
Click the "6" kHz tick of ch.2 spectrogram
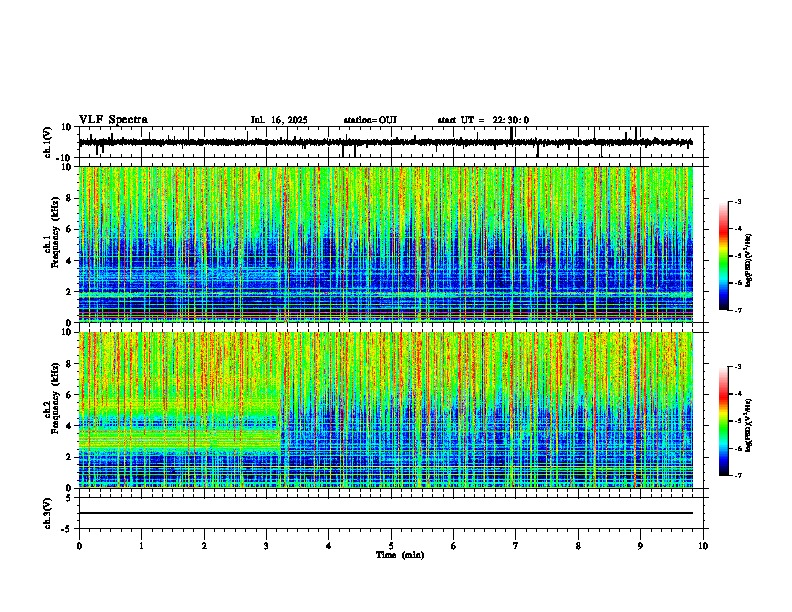pos(70,395)
